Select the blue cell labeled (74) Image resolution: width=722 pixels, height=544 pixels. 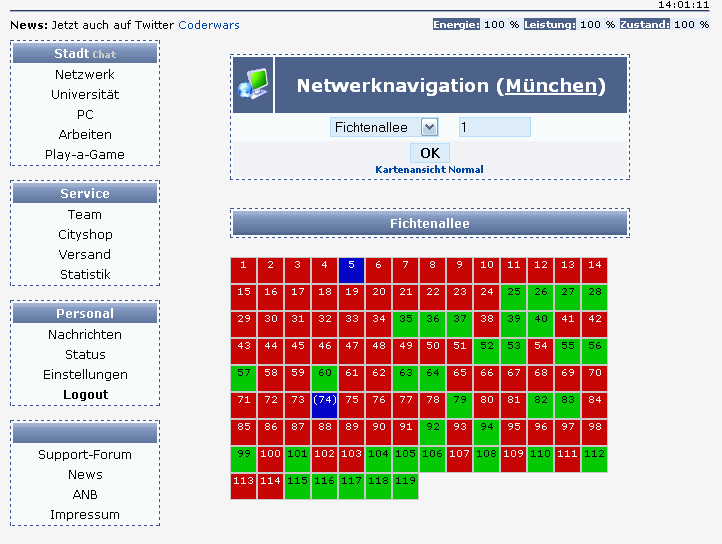325,405
